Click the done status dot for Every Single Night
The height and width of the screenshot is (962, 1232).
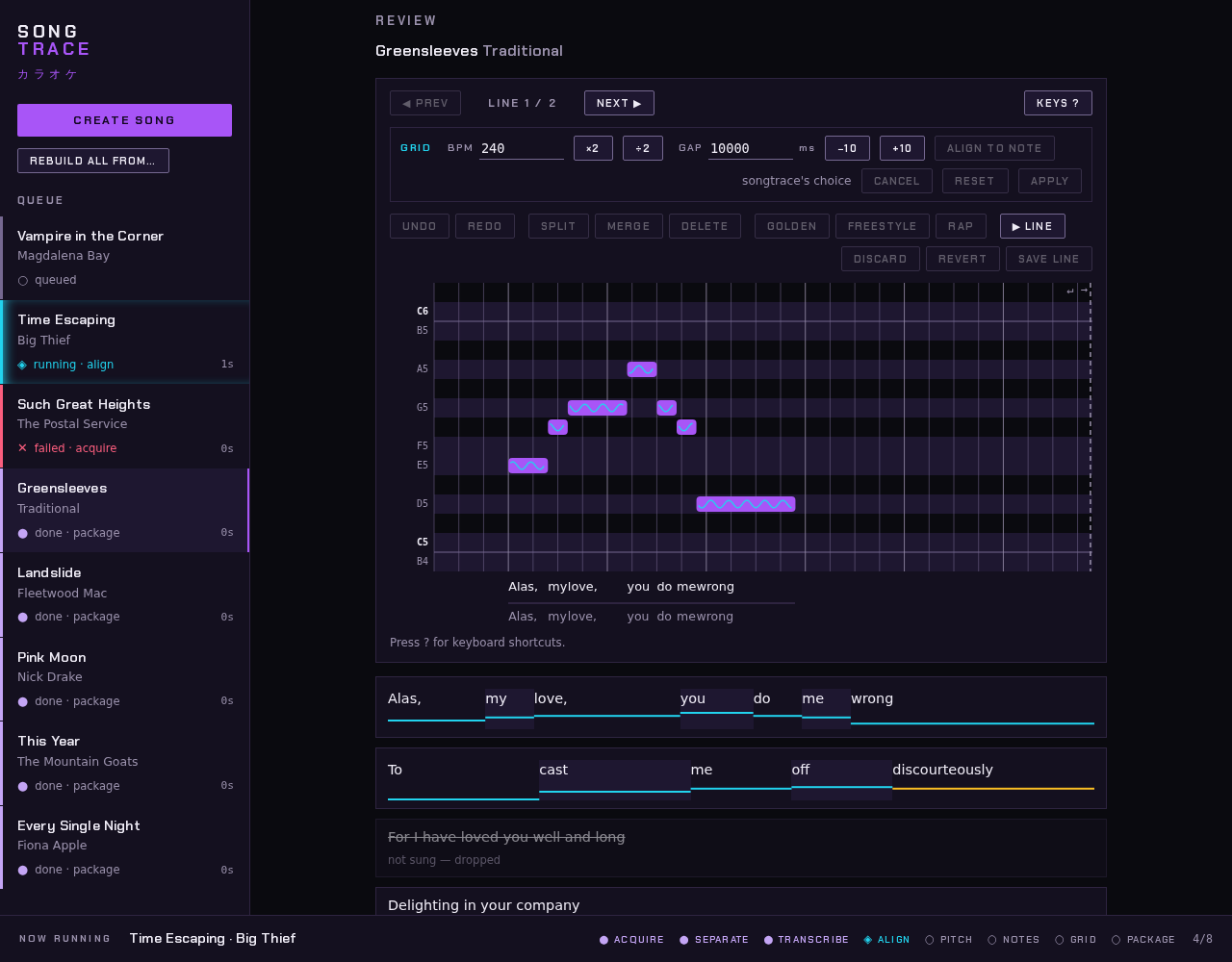23,870
